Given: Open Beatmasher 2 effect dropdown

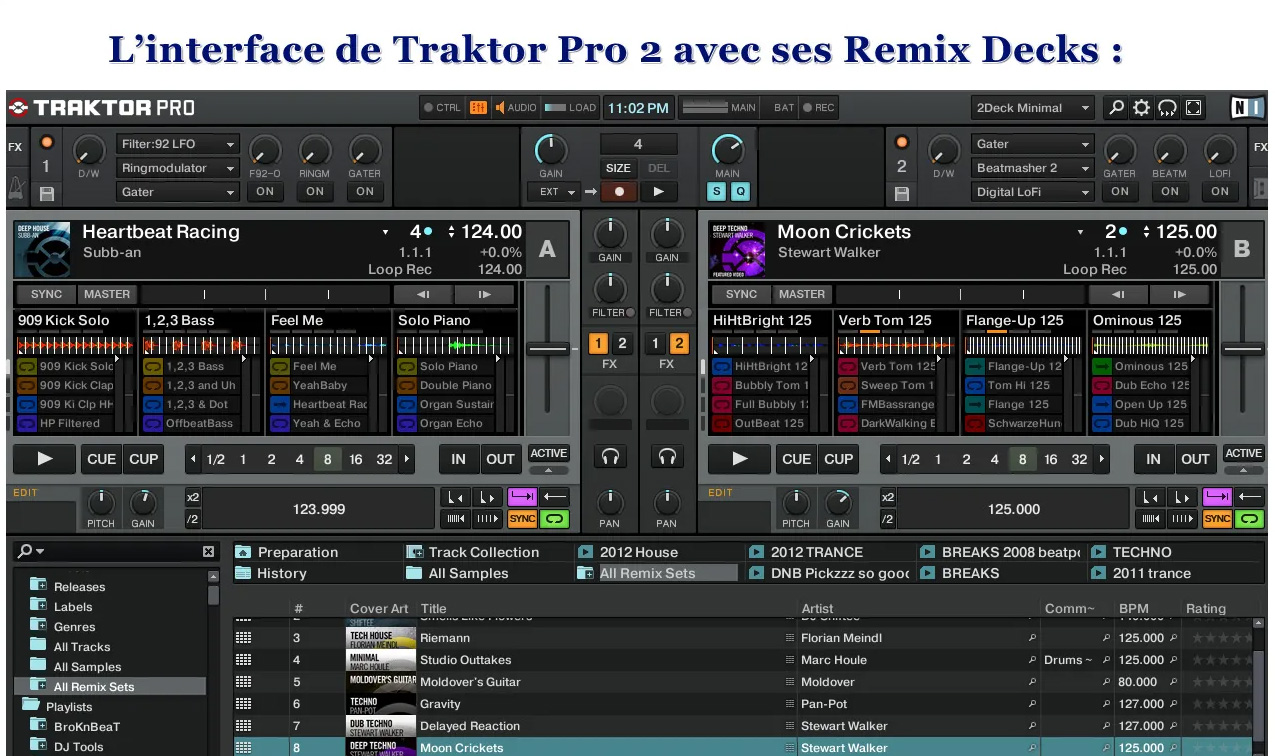Looking at the screenshot, I should pos(1033,168).
